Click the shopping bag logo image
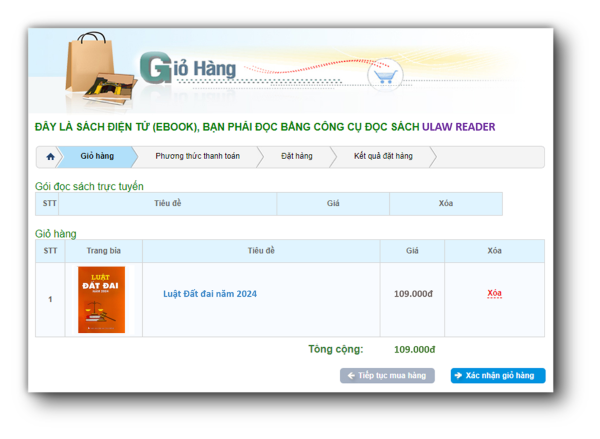 (x=100, y=70)
